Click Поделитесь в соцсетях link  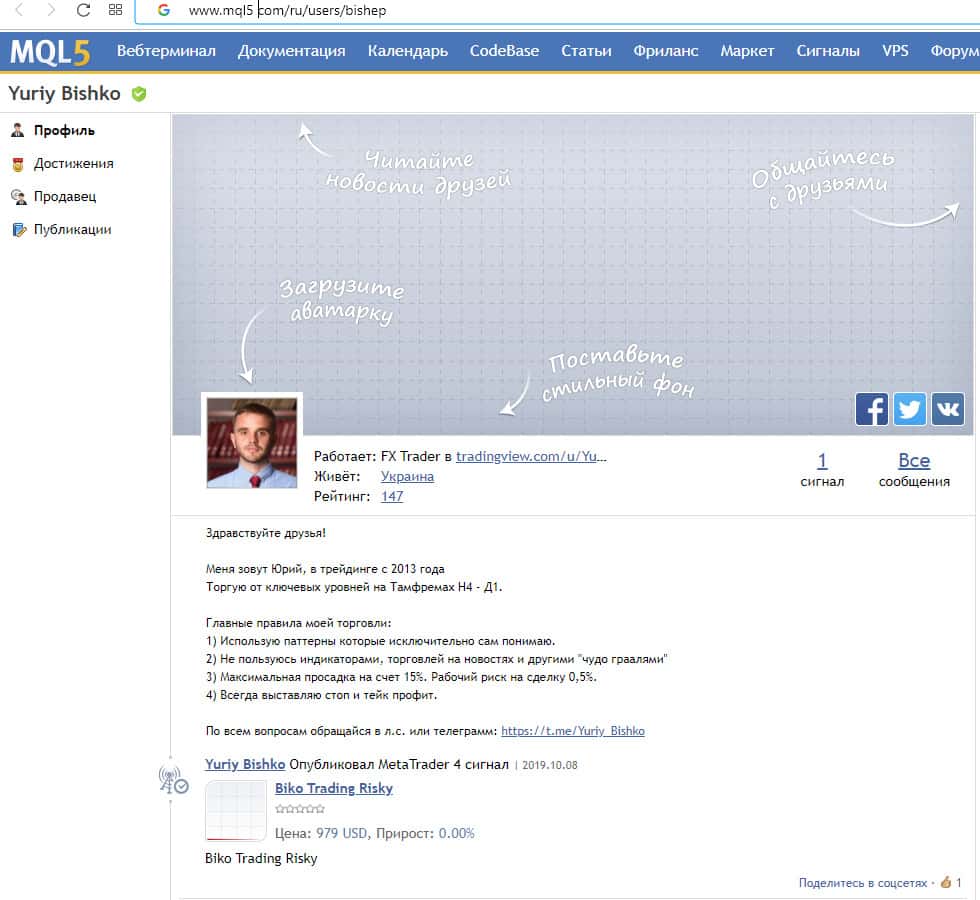coord(862,882)
